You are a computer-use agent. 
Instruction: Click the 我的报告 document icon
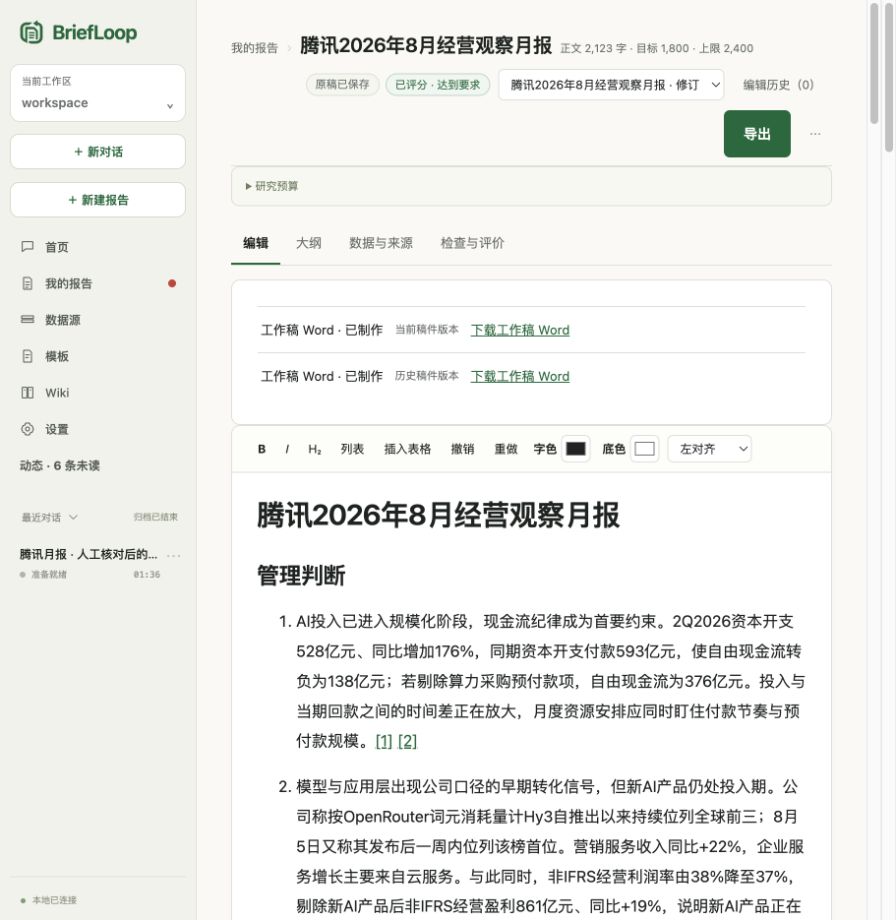27,283
